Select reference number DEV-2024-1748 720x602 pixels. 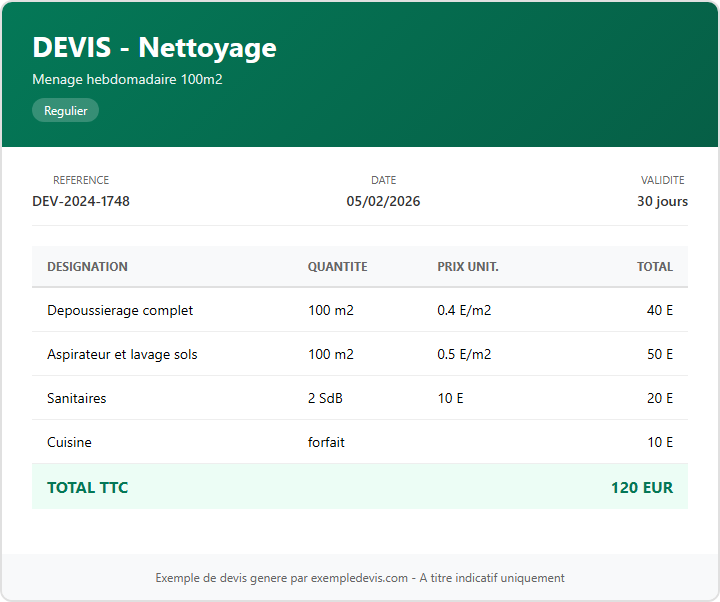click(81, 201)
